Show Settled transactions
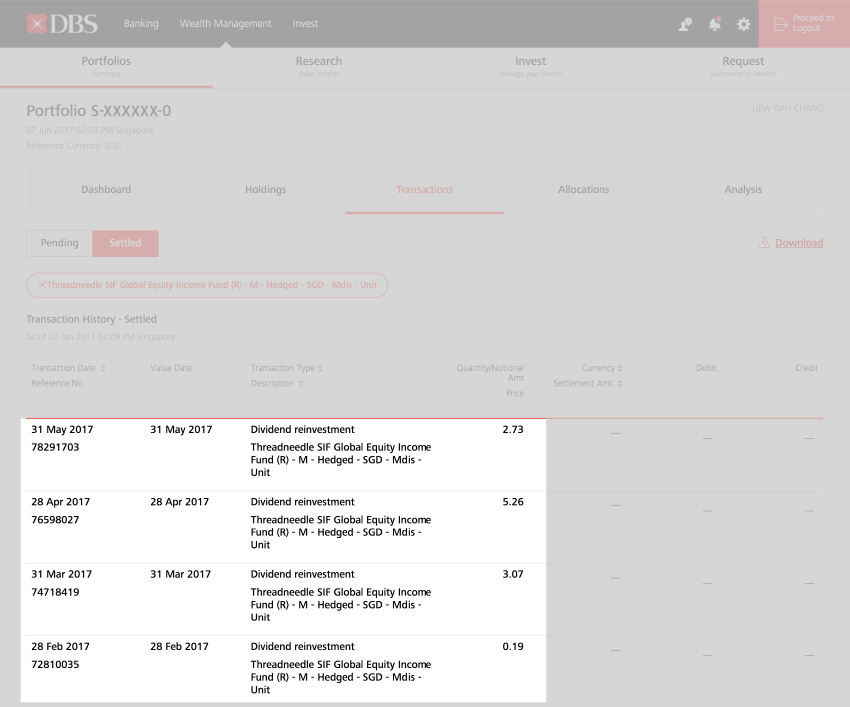The width and height of the screenshot is (850, 707). tap(125, 243)
